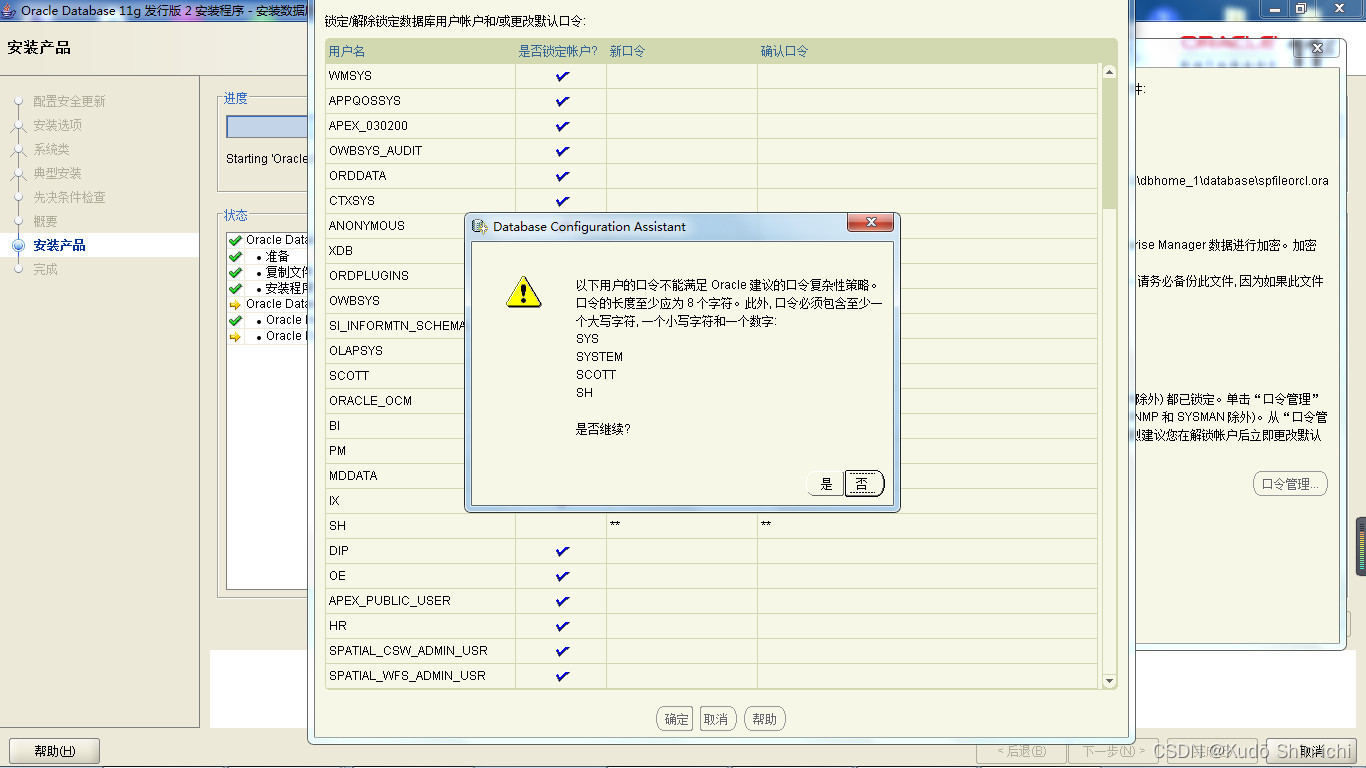Toggle lock checkbox for OWBSYS_AUDIT account

pos(562,151)
